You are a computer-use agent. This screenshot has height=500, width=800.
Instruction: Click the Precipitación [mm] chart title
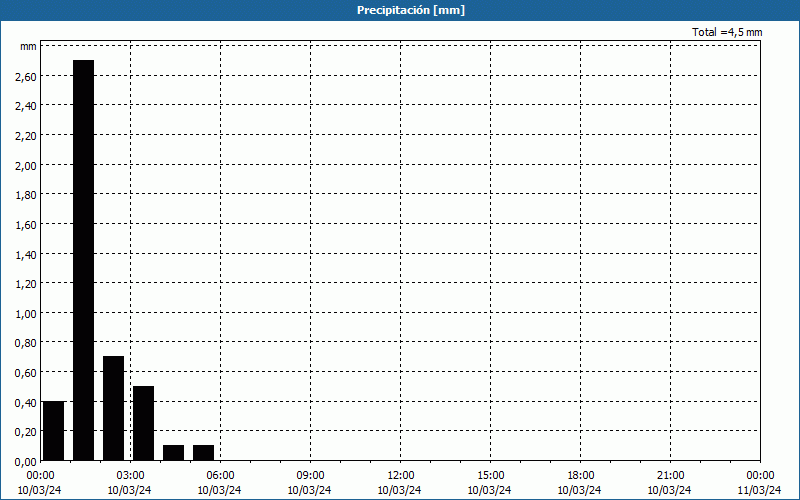click(x=411, y=10)
